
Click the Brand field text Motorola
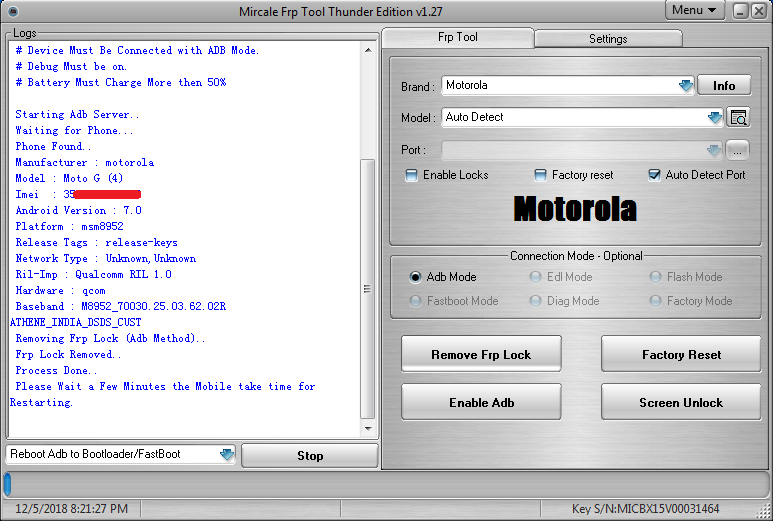coord(467,85)
